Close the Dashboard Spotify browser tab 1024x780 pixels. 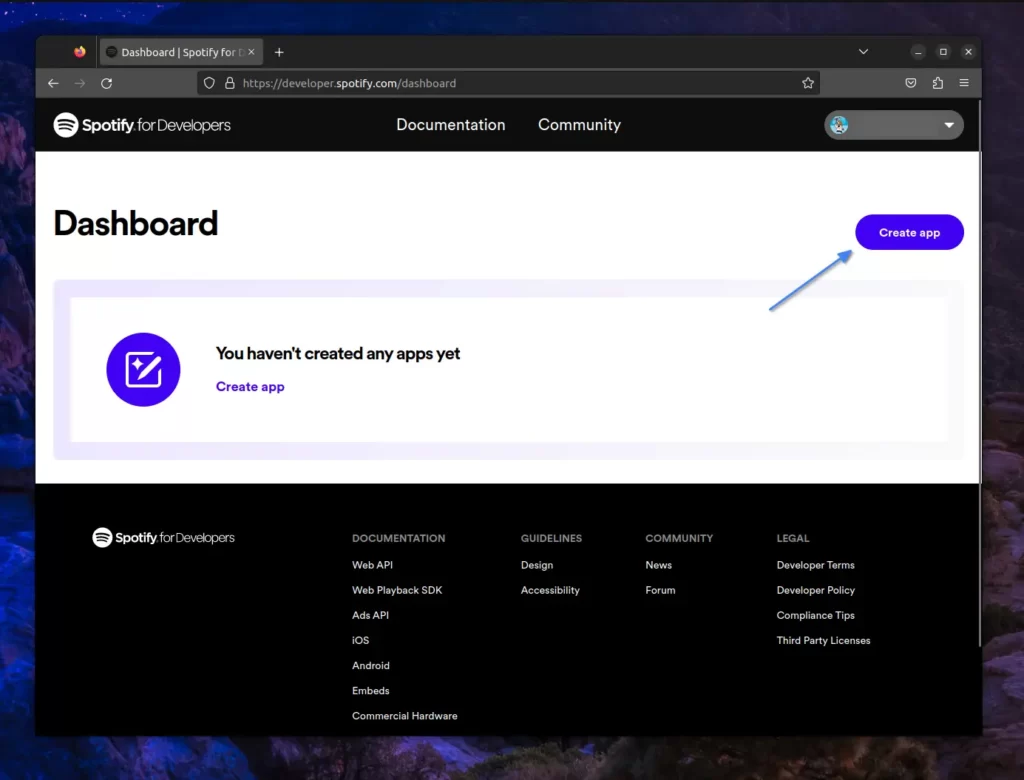click(251, 52)
